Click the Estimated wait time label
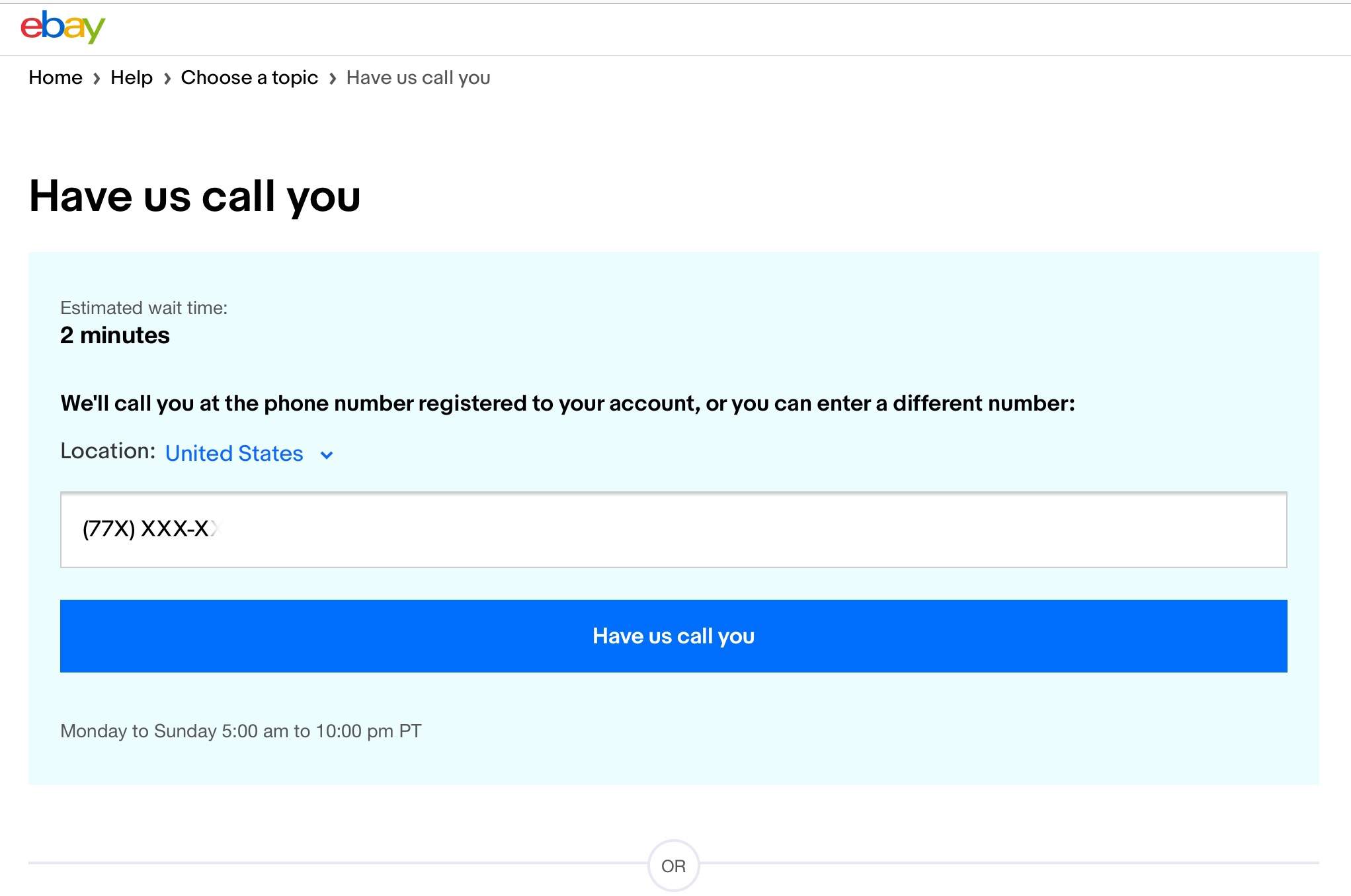Image resolution: width=1351 pixels, height=896 pixels. (143, 308)
